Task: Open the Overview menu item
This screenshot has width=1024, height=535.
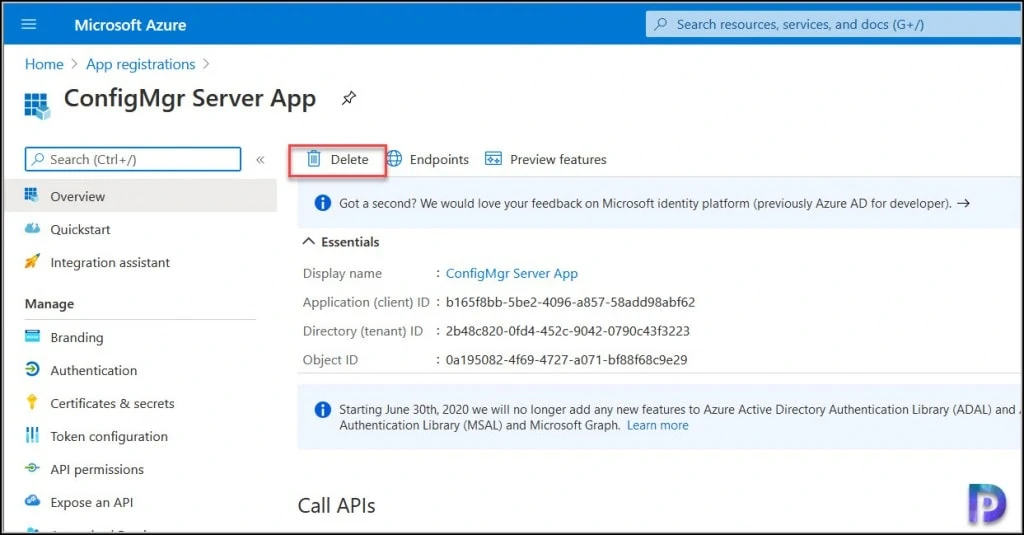Action: click(x=140, y=196)
